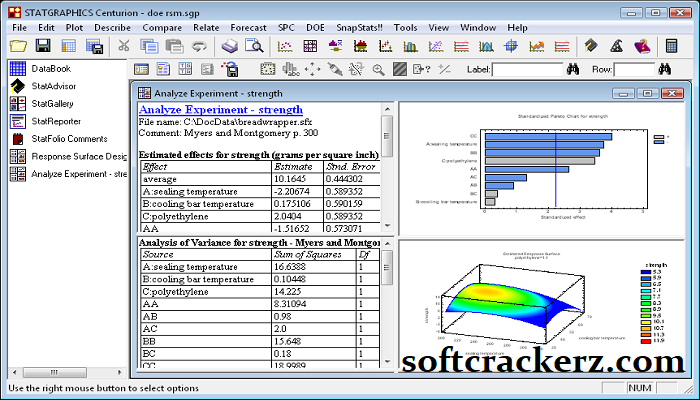Viewport: 700px width, 400px height.
Task: Open the SPC menu
Action: point(286,28)
